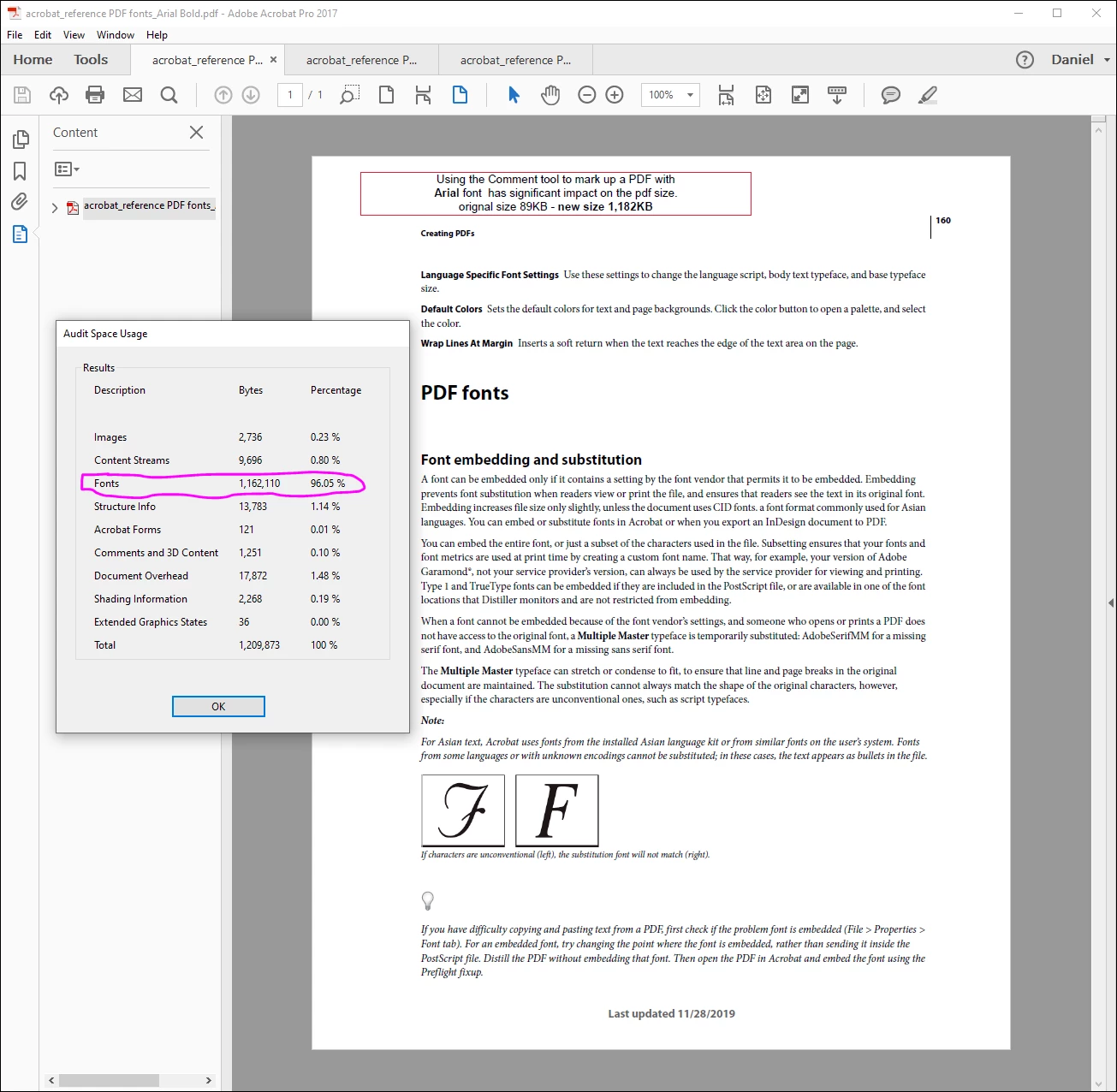Viewport: 1117px width, 1092px height.
Task: Open Page Thumbnails panel icon
Action: [21, 139]
